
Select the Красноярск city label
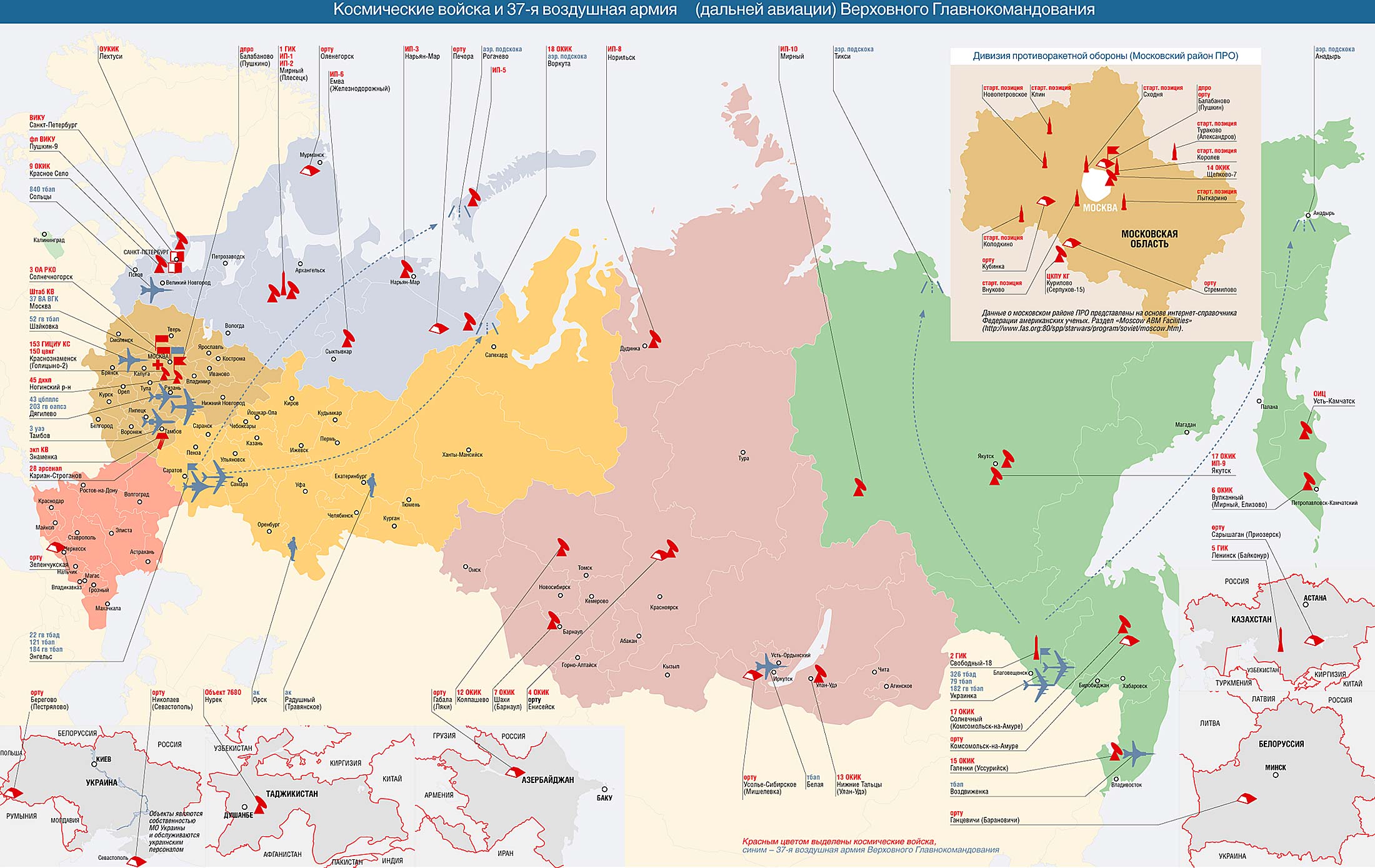point(664,607)
